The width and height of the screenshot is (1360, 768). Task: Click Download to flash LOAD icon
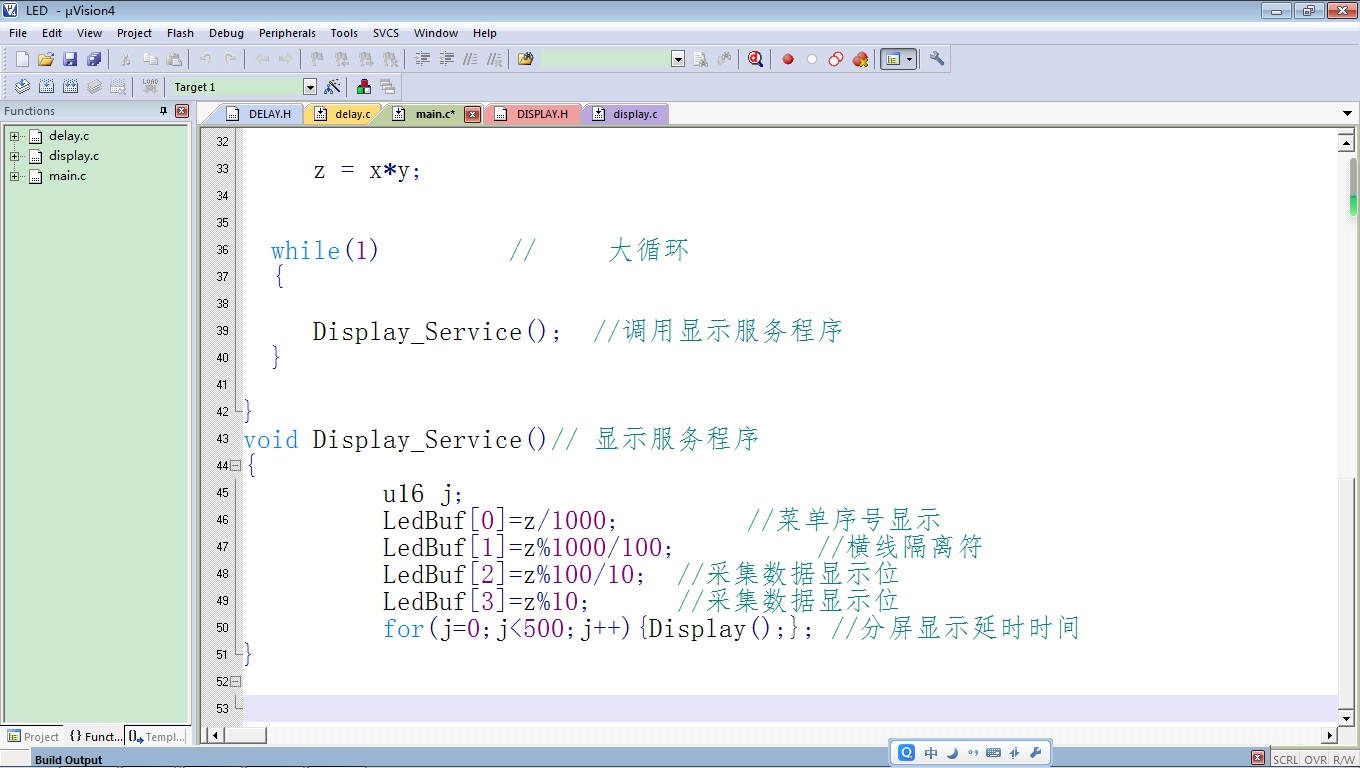pos(150,87)
